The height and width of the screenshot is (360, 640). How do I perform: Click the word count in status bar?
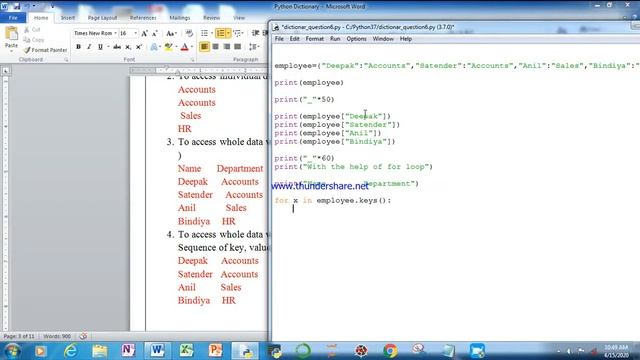point(57,336)
